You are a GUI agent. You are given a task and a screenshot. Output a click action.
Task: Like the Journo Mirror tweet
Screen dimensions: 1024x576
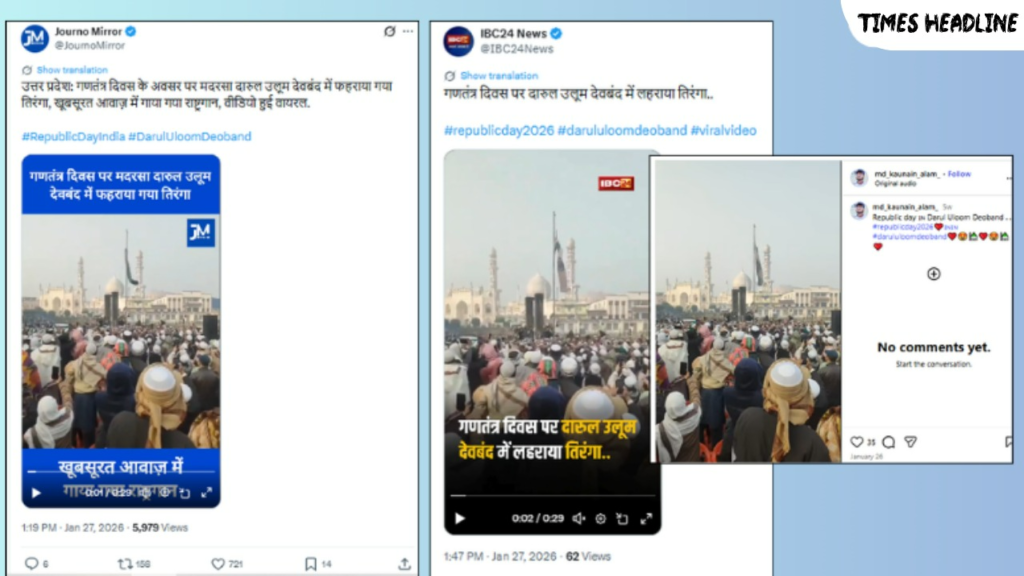[x=218, y=564]
